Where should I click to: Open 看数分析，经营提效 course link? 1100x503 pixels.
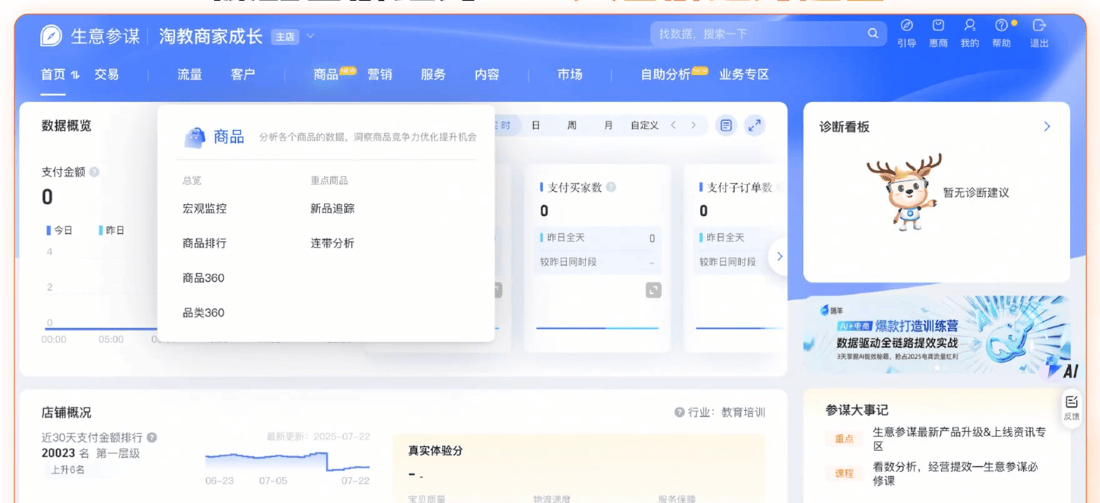(x=955, y=474)
